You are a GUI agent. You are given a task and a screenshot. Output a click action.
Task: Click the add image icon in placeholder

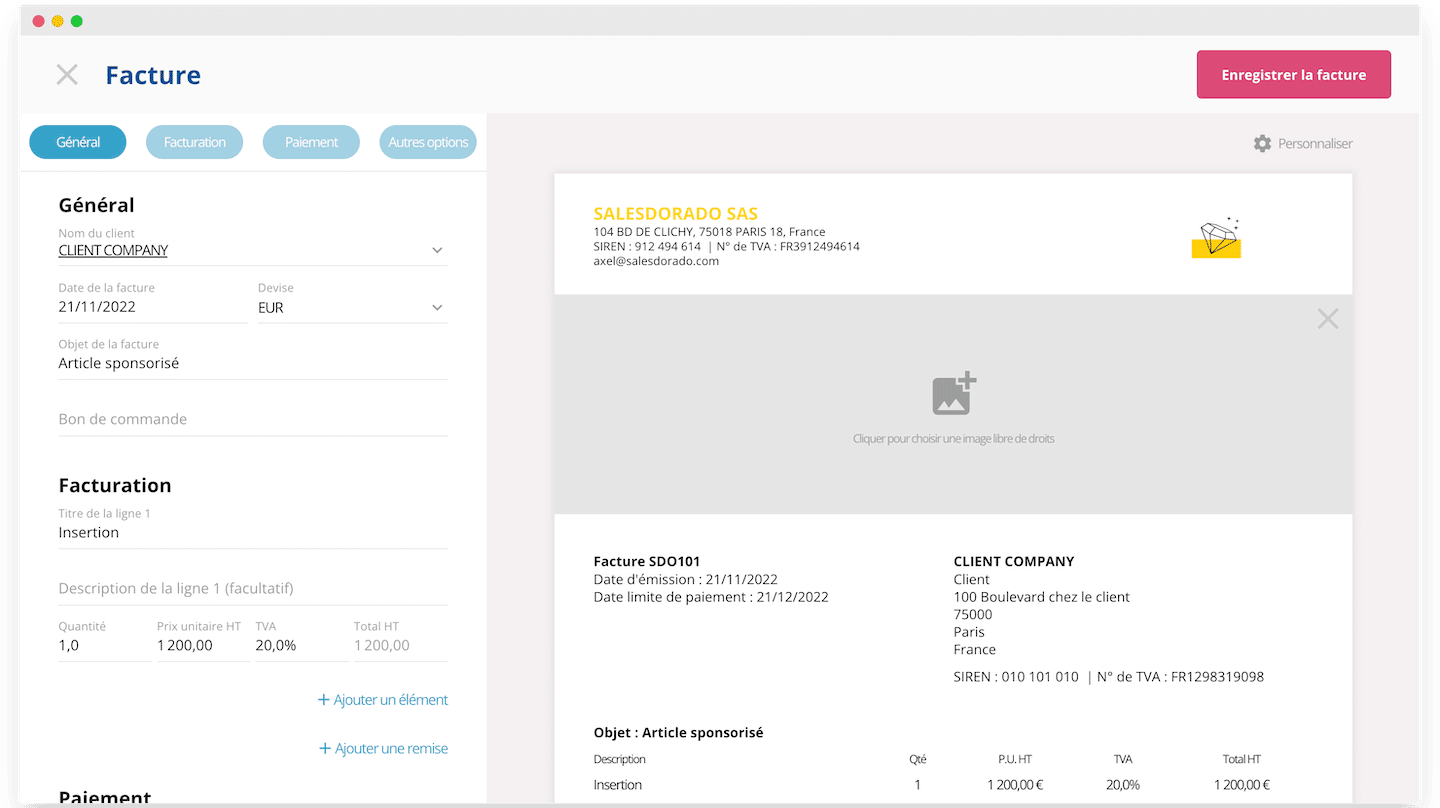[954, 394]
